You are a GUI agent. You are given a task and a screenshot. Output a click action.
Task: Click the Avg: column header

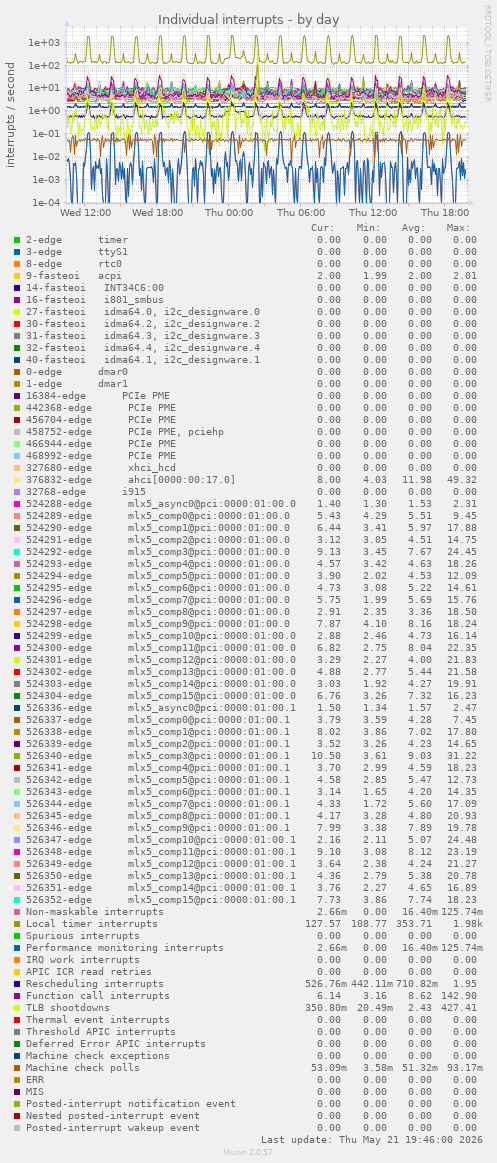click(415, 228)
